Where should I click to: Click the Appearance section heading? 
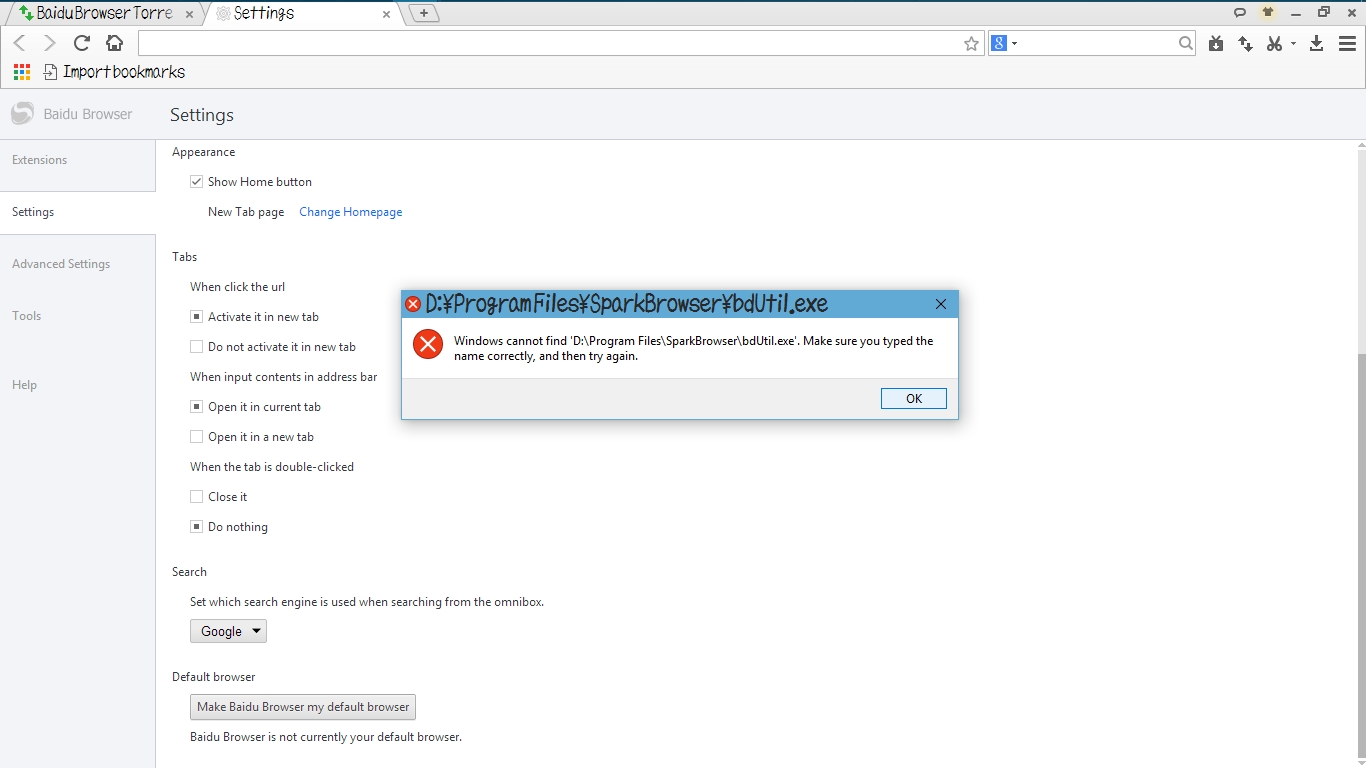coord(204,152)
